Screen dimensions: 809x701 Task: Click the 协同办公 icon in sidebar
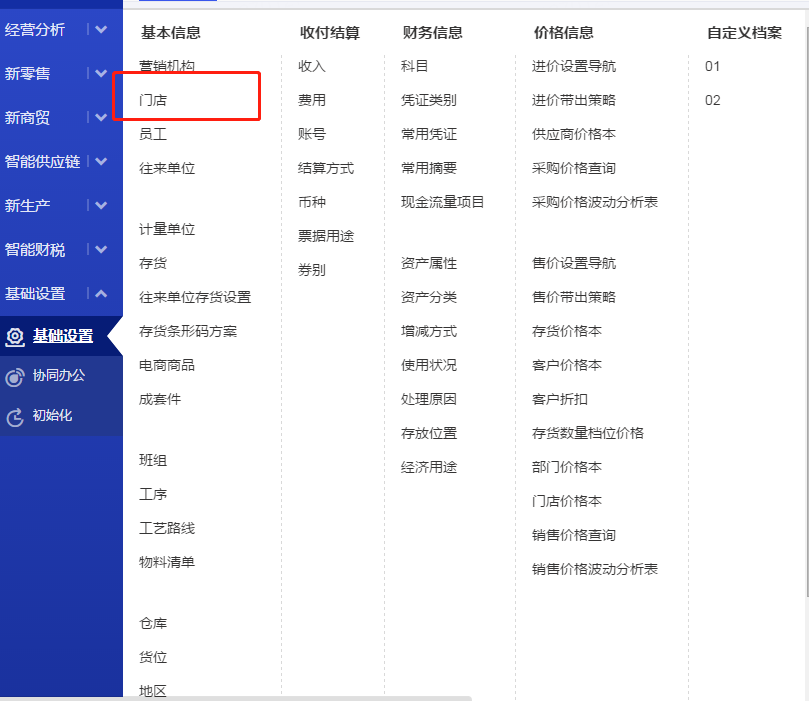point(15,377)
